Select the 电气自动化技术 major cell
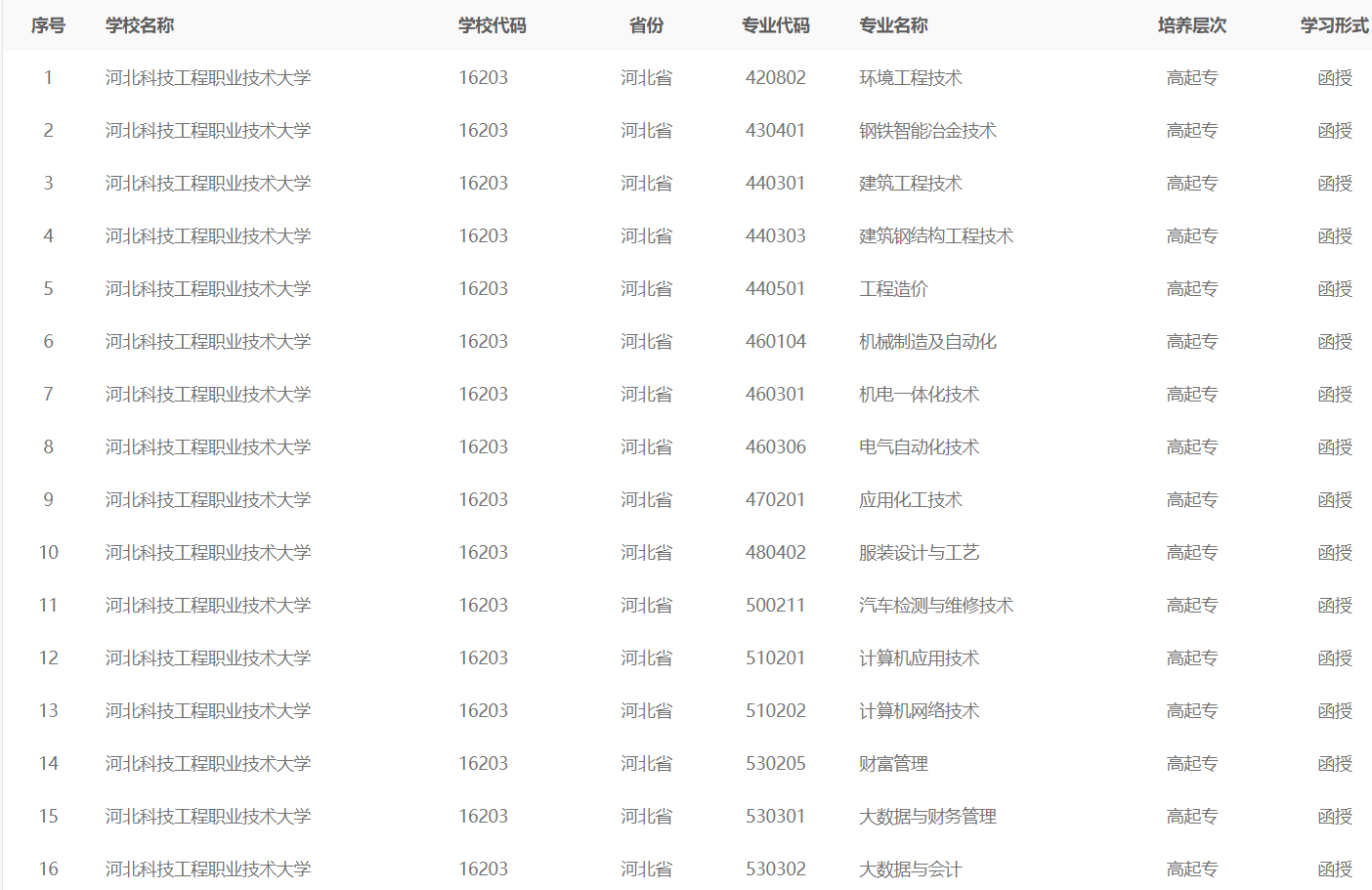 pyautogui.click(x=919, y=447)
